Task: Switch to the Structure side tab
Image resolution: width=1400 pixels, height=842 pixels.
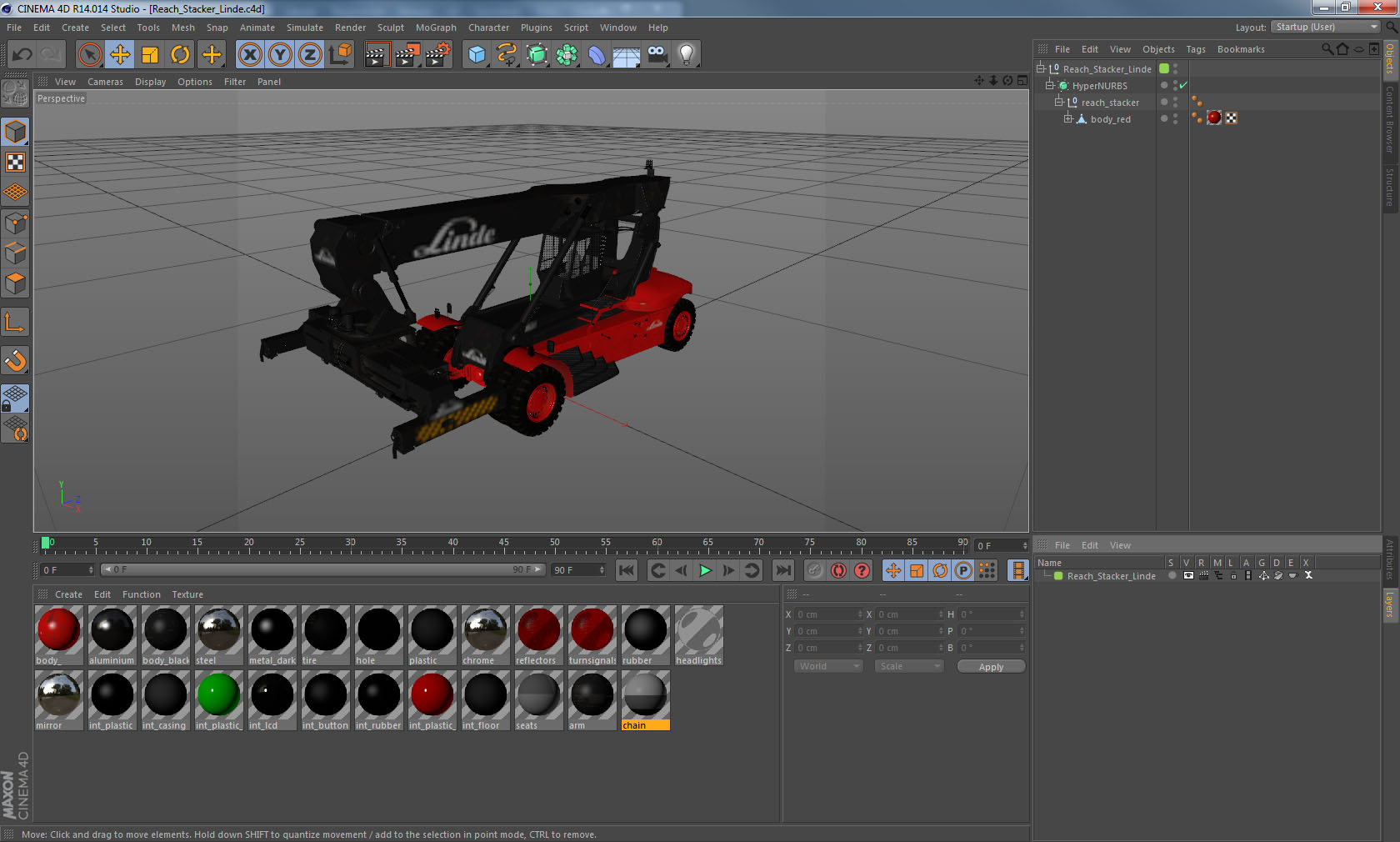Action: (x=1390, y=187)
